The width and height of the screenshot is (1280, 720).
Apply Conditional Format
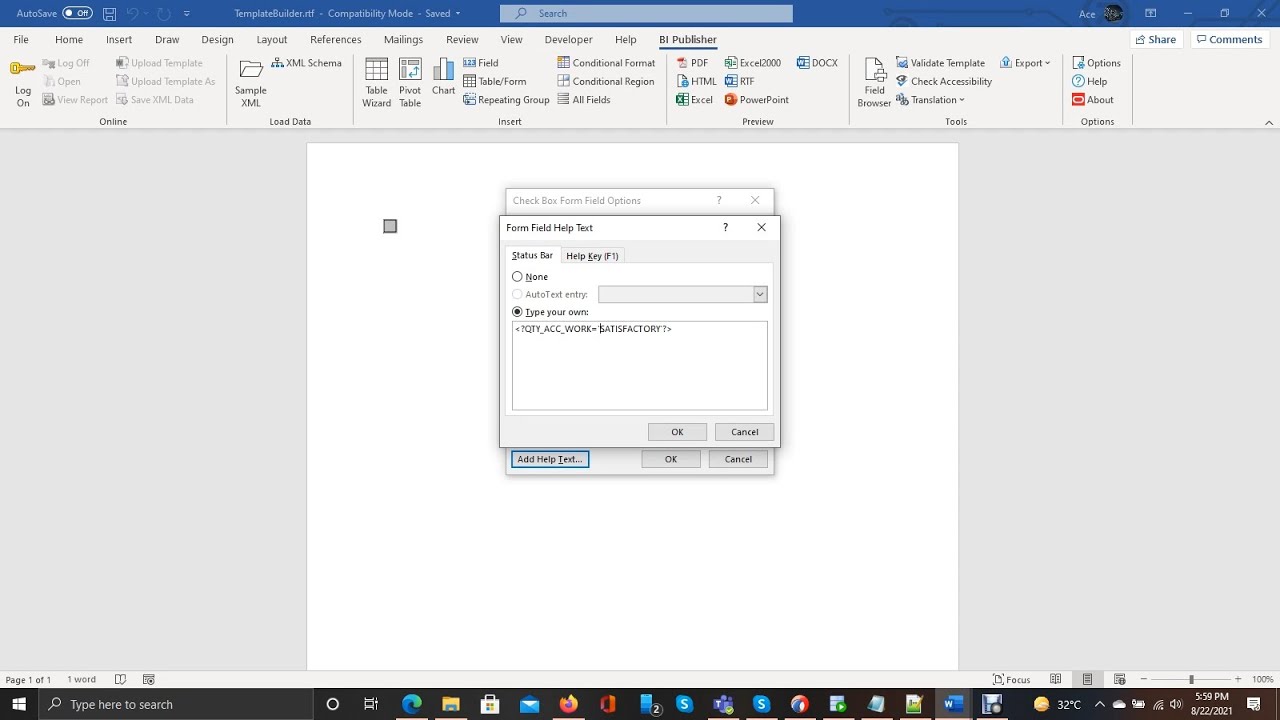pyautogui.click(x=606, y=63)
